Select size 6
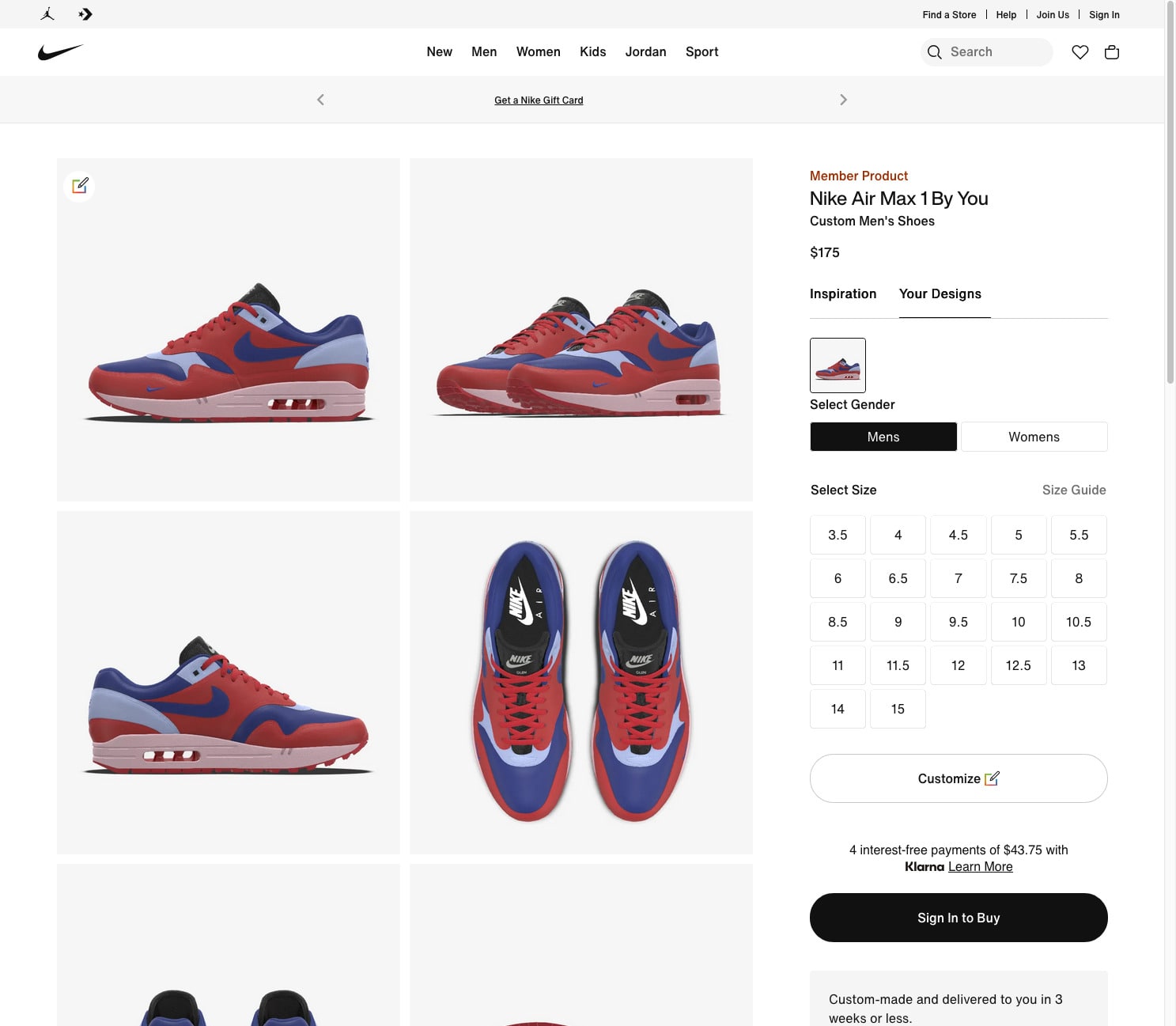 (838, 578)
